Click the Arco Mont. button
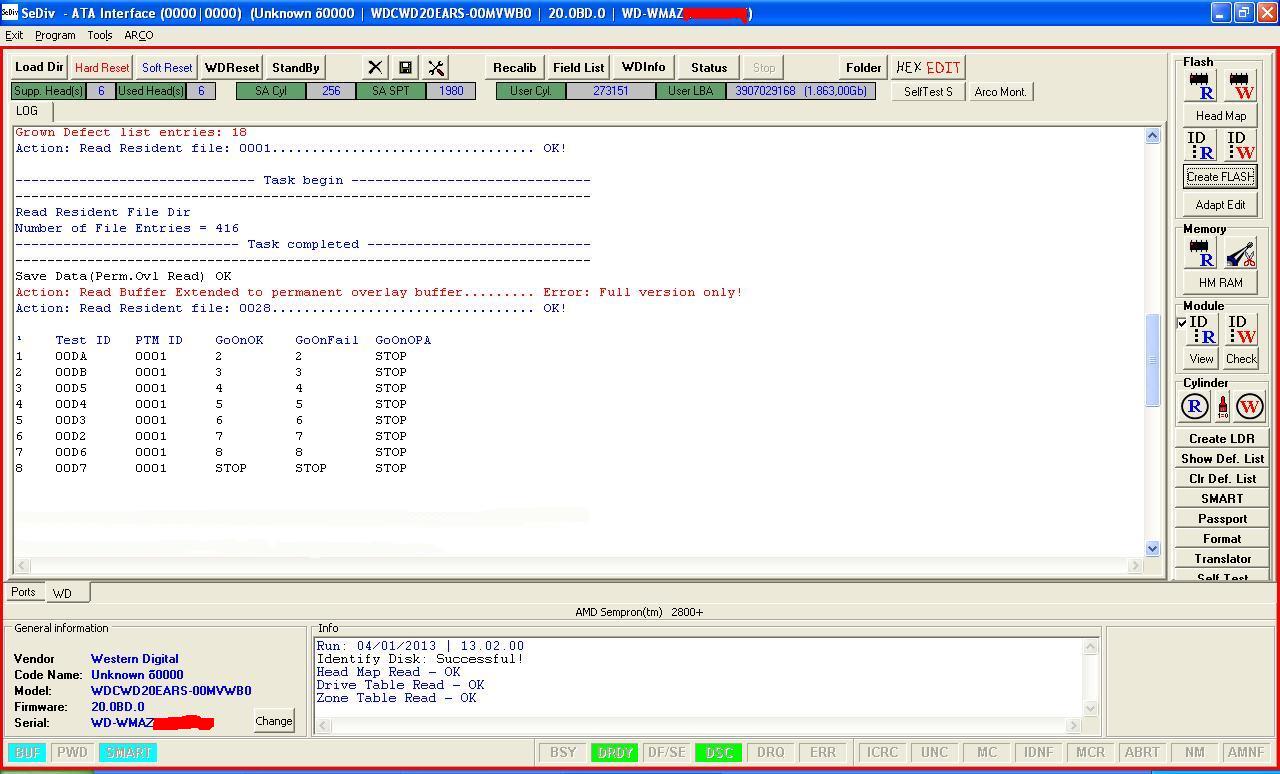 coord(1000,91)
